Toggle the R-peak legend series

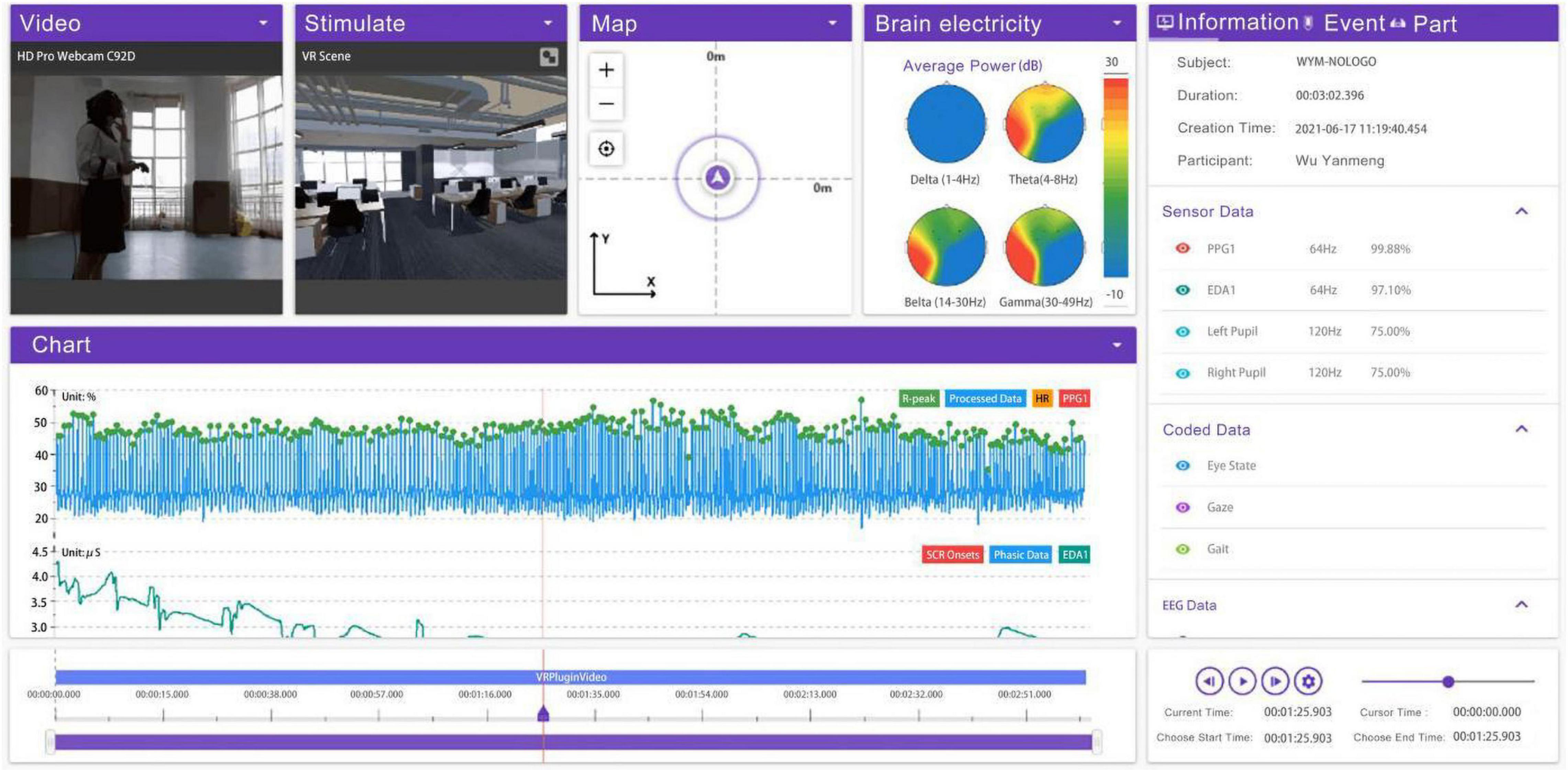point(918,398)
